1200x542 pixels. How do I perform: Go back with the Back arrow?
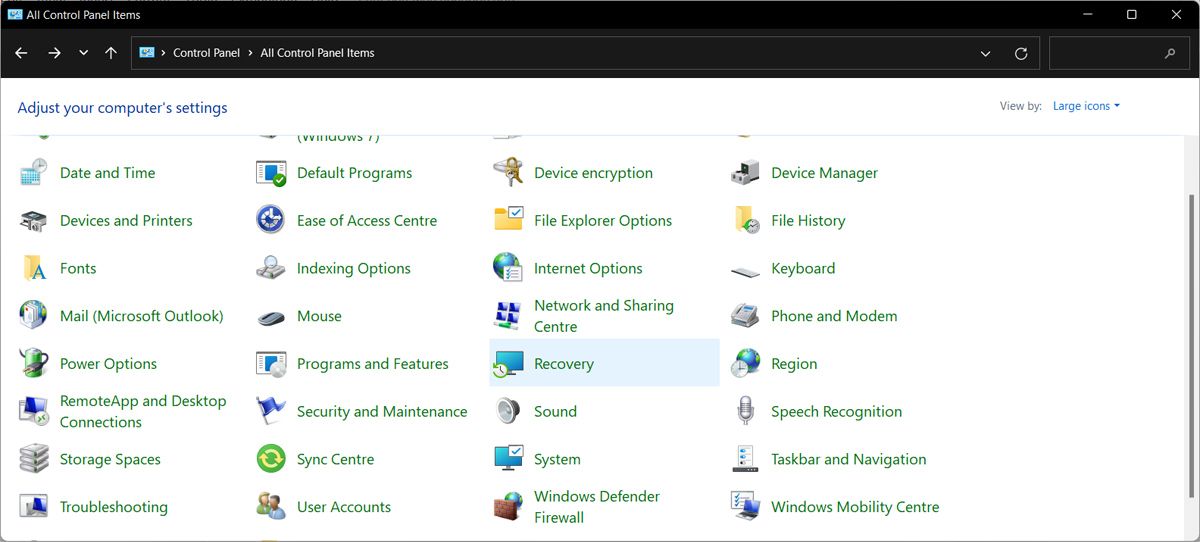pos(21,53)
